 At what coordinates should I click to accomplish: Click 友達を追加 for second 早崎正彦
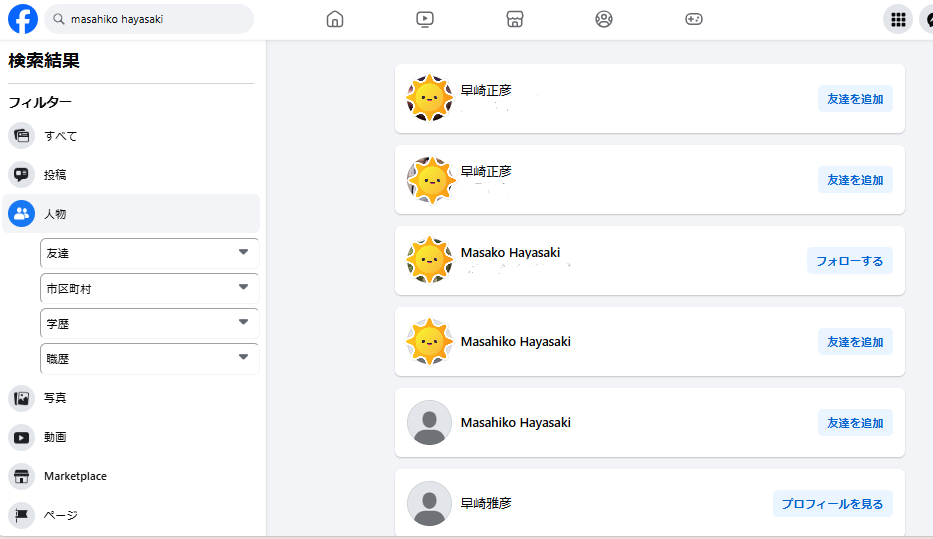click(x=855, y=180)
